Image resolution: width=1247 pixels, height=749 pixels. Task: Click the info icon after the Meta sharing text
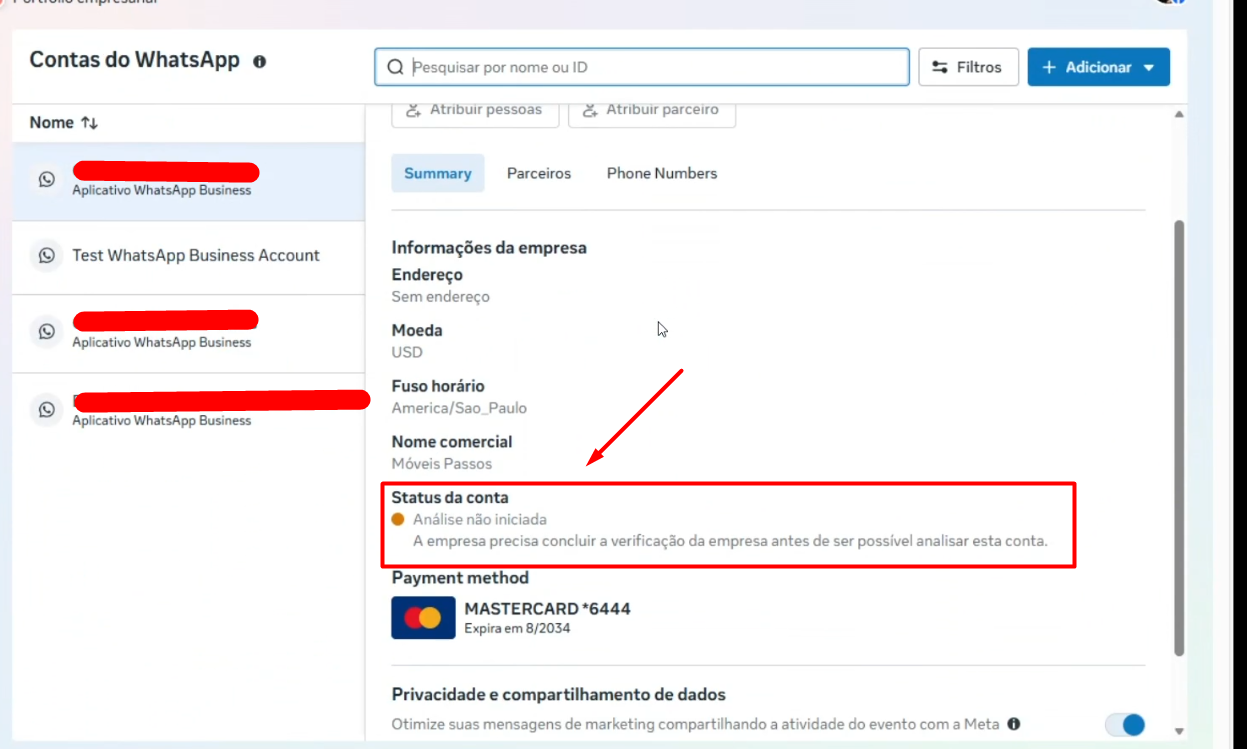point(1014,724)
